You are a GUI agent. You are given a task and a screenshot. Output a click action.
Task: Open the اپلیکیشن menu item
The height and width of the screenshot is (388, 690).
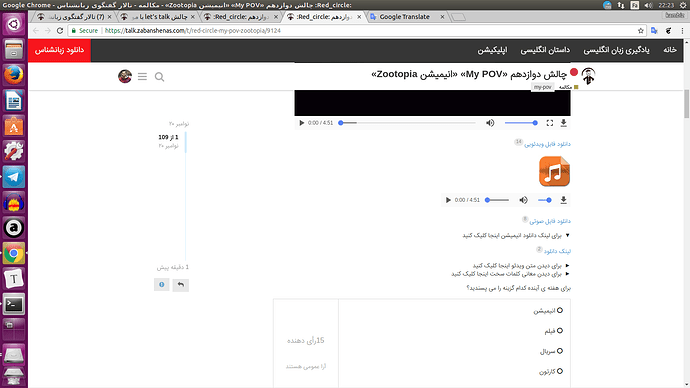click(492, 50)
